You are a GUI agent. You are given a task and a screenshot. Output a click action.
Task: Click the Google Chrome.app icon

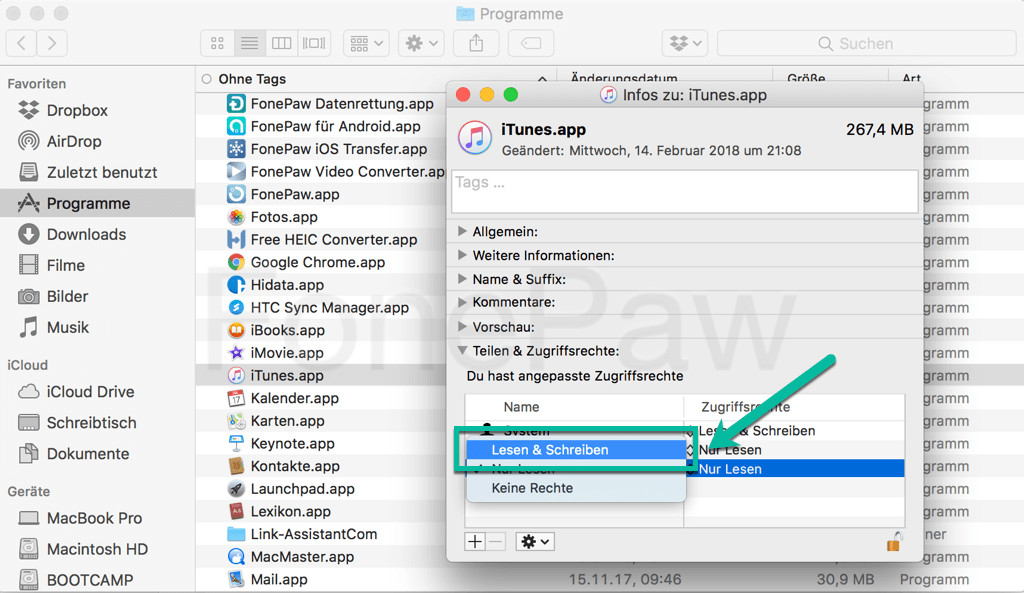(236, 263)
